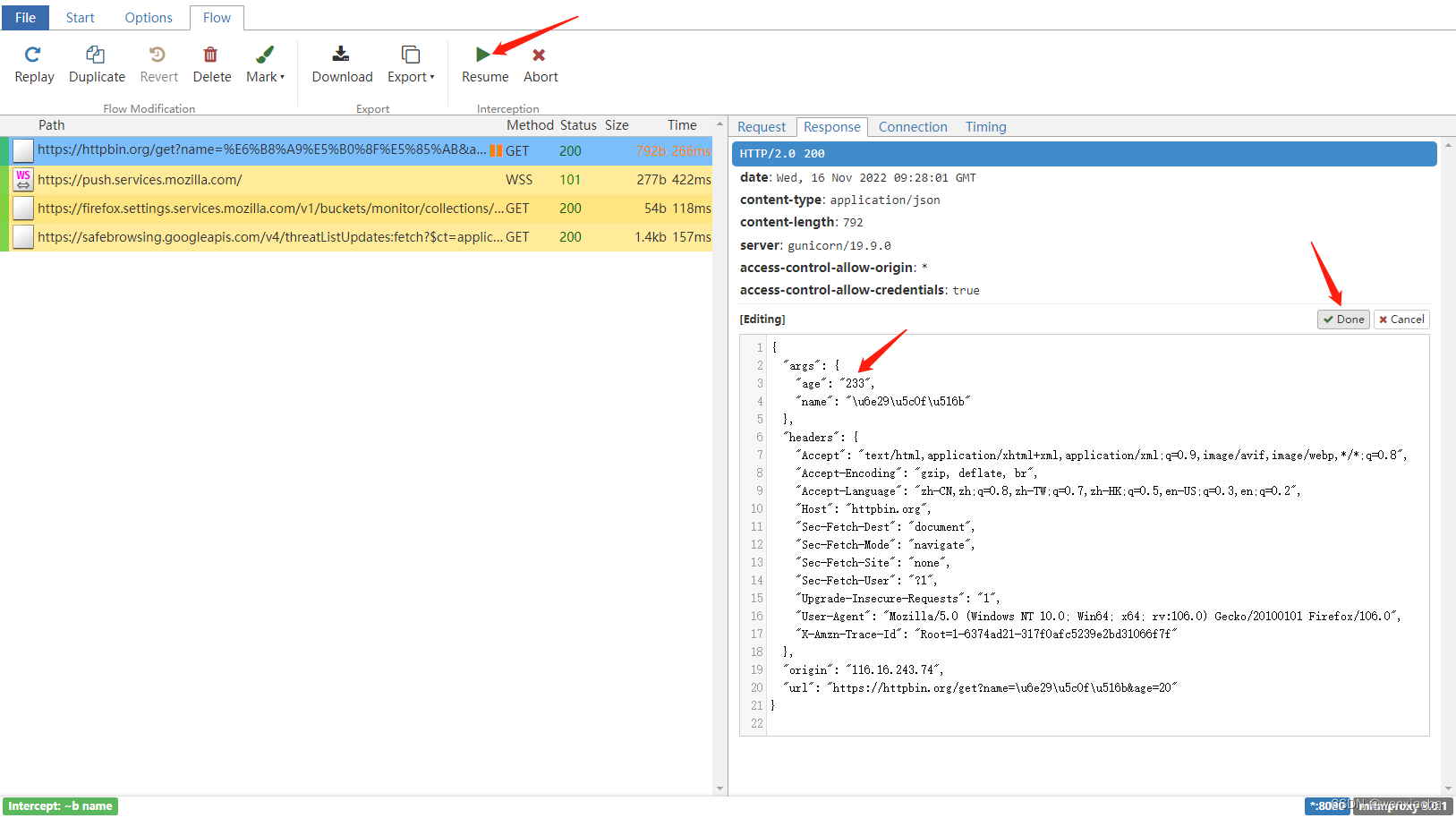Screen dimensions: 1456x818
Task: Click the Delete trash icon
Action: (210, 55)
